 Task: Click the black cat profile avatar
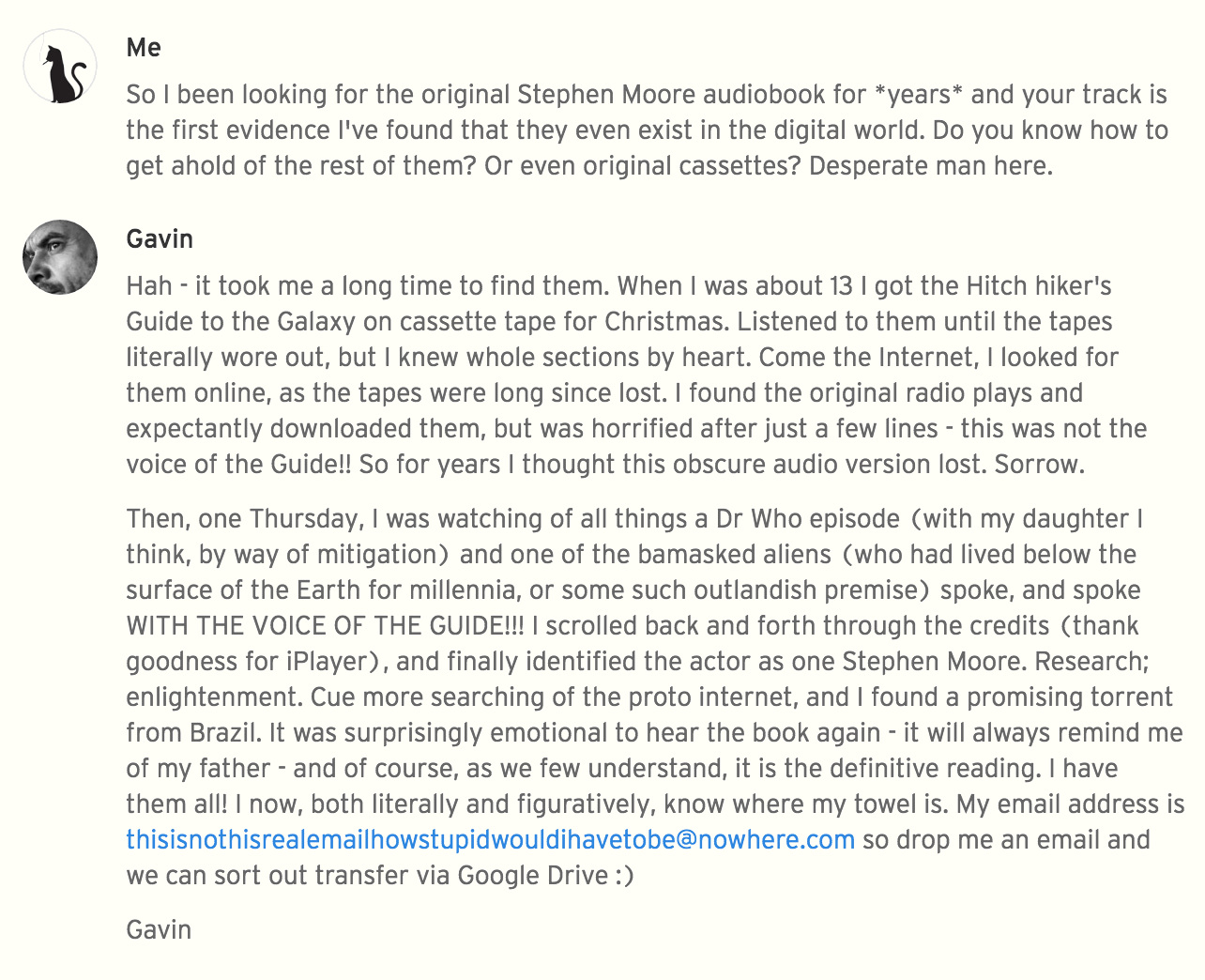click(x=60, y=66)
